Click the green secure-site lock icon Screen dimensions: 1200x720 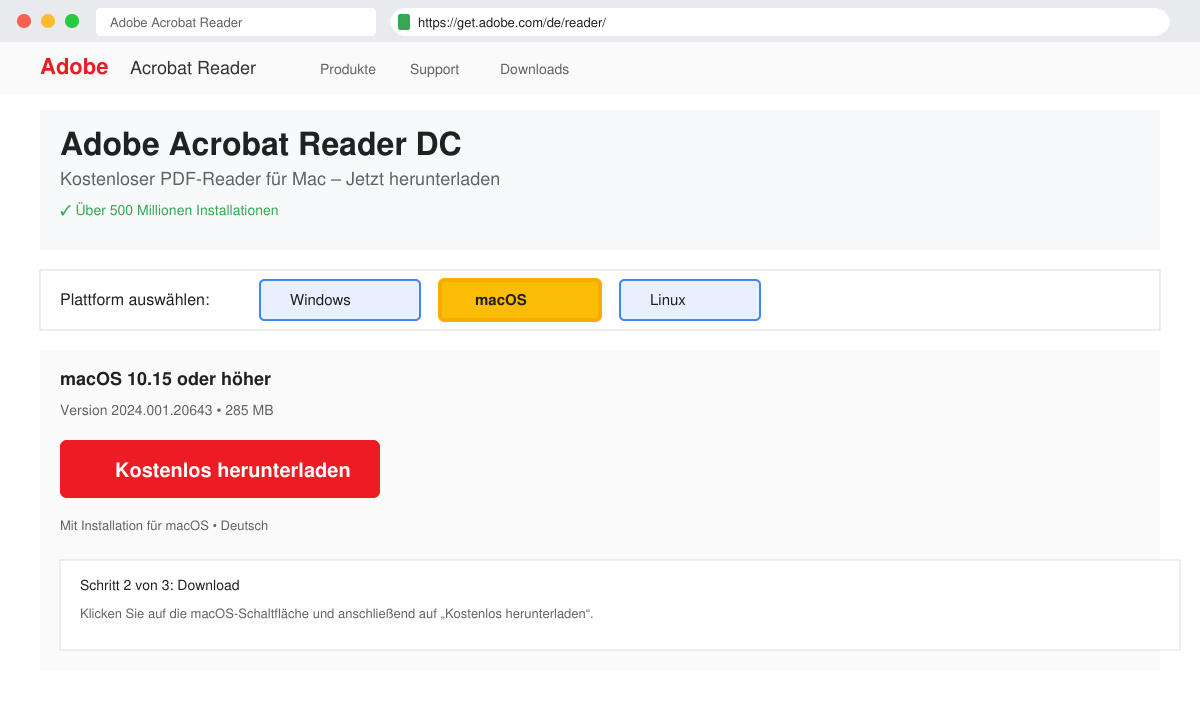click(404, 22)
